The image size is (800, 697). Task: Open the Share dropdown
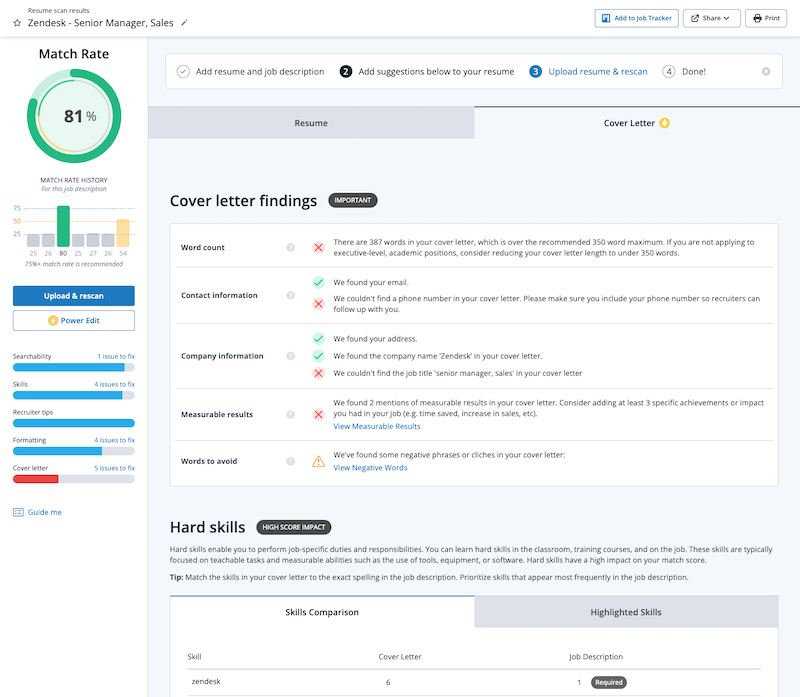[x=711, y=18]
